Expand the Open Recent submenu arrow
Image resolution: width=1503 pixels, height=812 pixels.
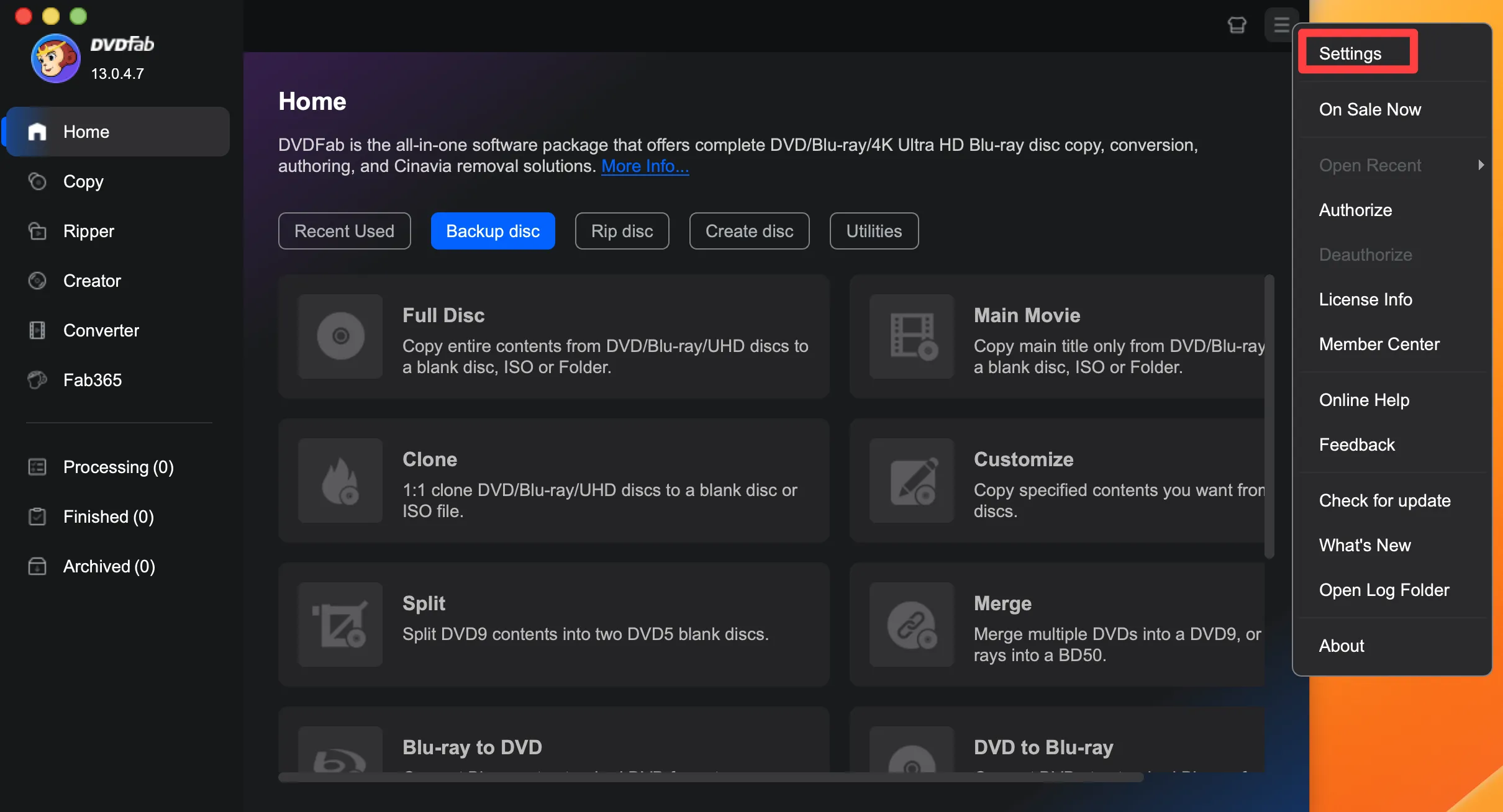[x=1481, y=165]
